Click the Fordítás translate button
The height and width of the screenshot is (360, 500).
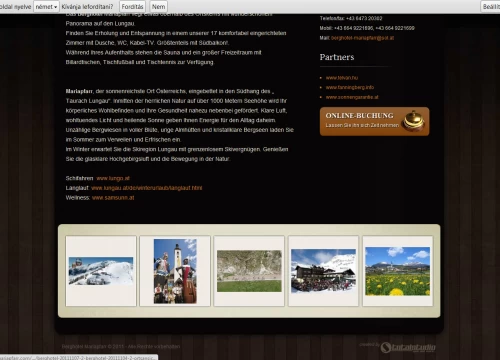132,7
